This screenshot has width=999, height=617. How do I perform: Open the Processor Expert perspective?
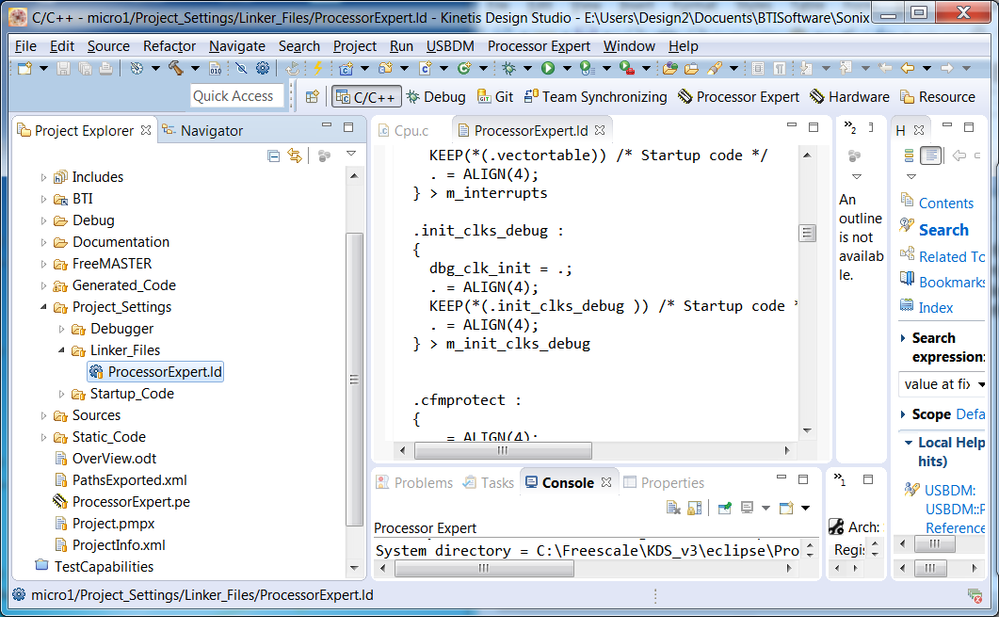739,97
